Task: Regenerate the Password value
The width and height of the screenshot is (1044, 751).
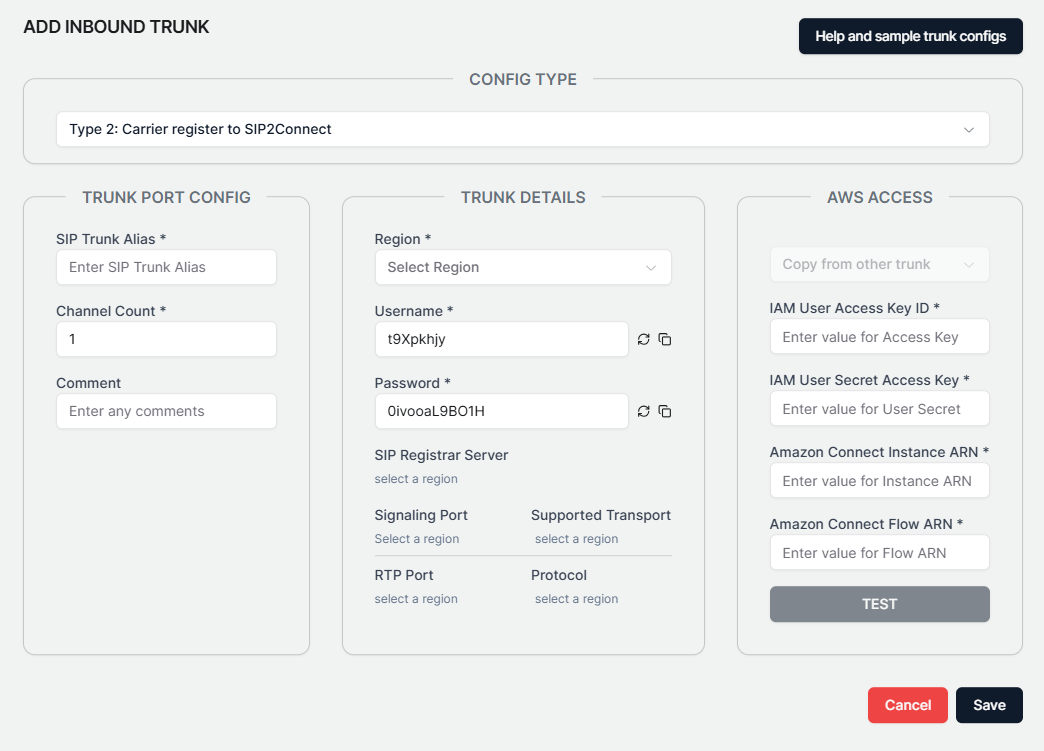Action: [643, 411]
